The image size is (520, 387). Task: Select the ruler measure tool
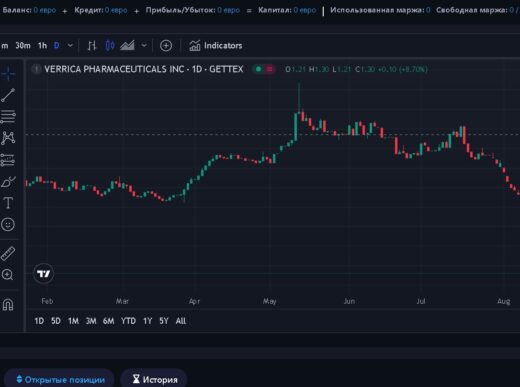(8, 254)
